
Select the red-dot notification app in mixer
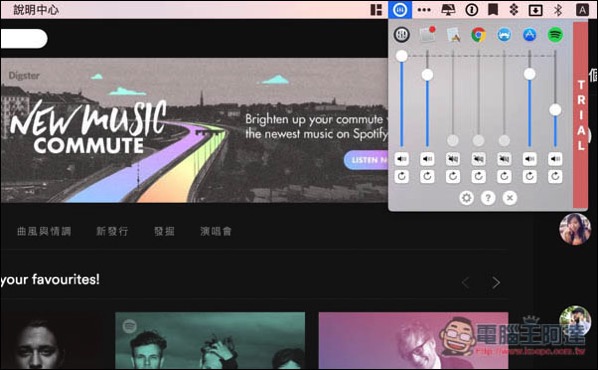click(x=427, y=35)
